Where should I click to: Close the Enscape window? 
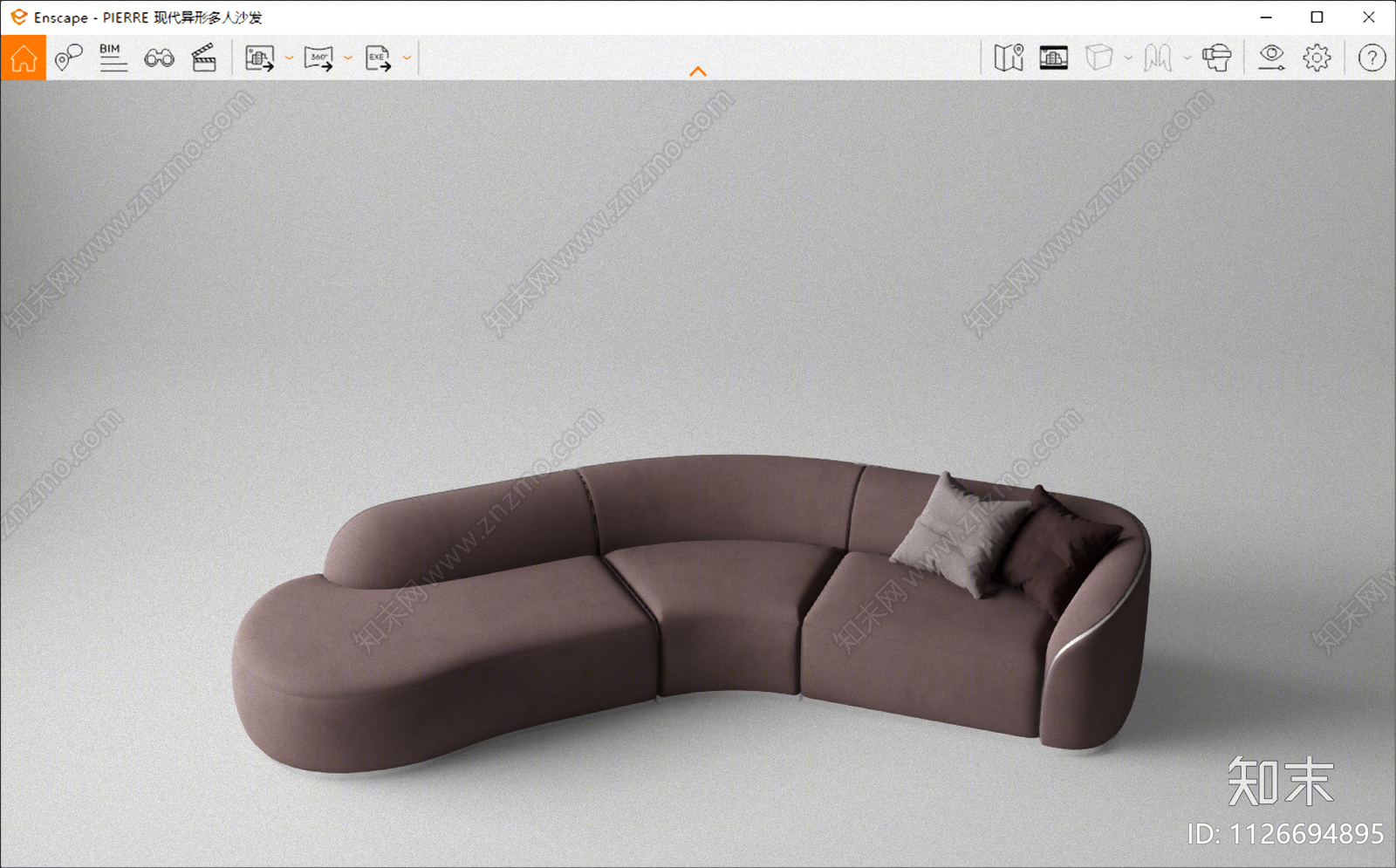(1368, 17)
